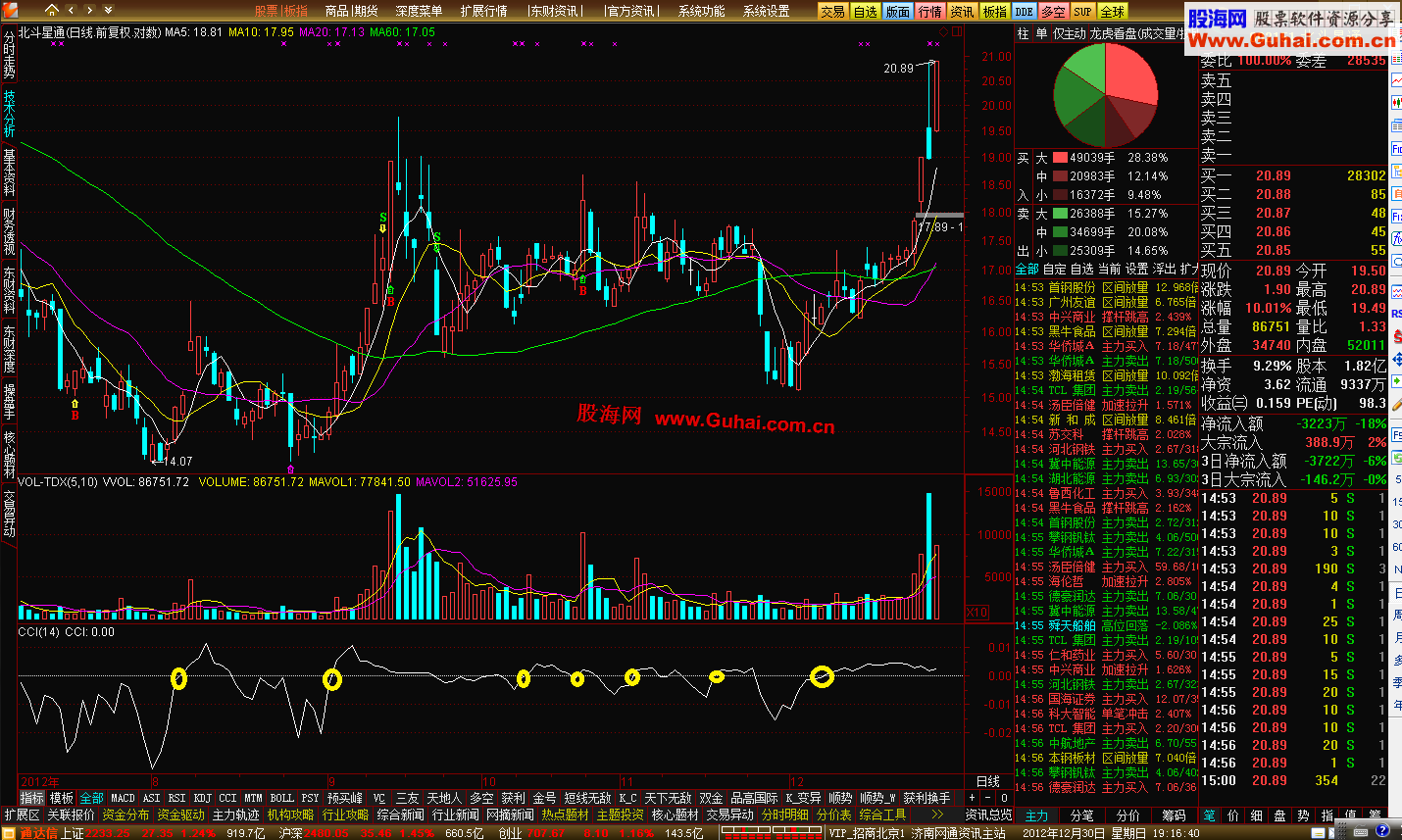Click the 全球 toolbar button
This screenshot has width=1402, height=840.
coord(1112,11)
